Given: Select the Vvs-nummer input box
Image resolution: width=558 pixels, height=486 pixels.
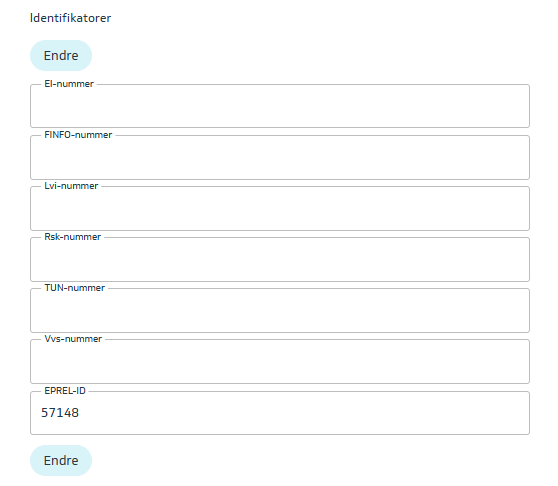Looking at the screenshot, I should point(280,361).
